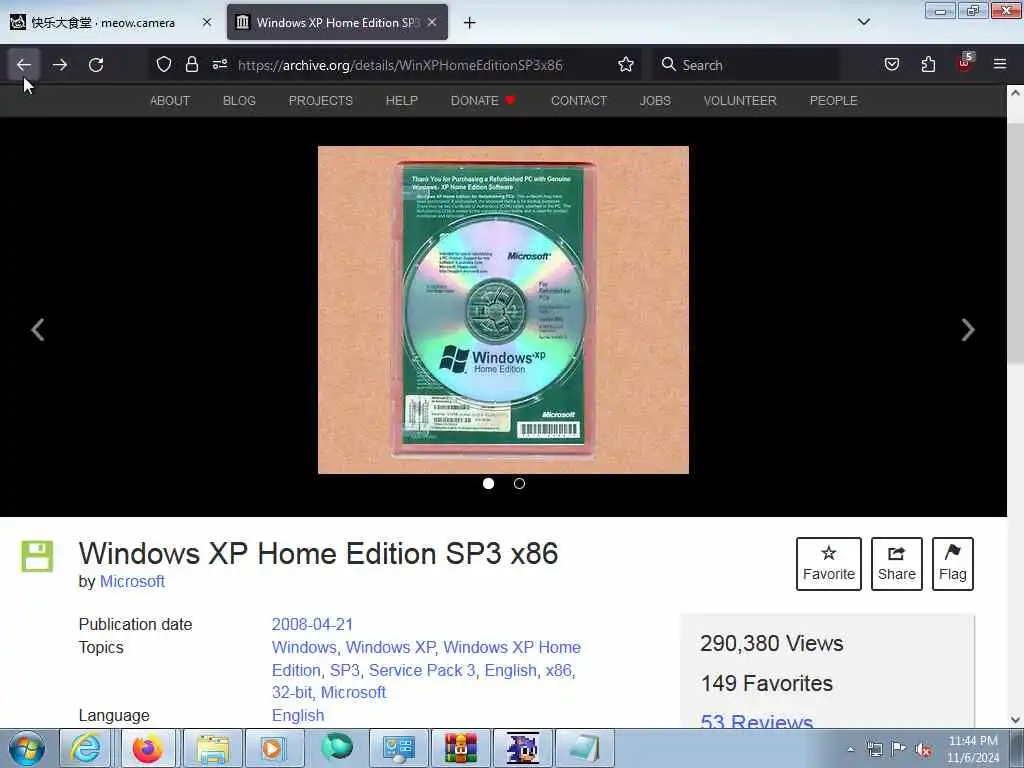
Task: Open the Action Center flag icon
Action: tap(899, 749)
